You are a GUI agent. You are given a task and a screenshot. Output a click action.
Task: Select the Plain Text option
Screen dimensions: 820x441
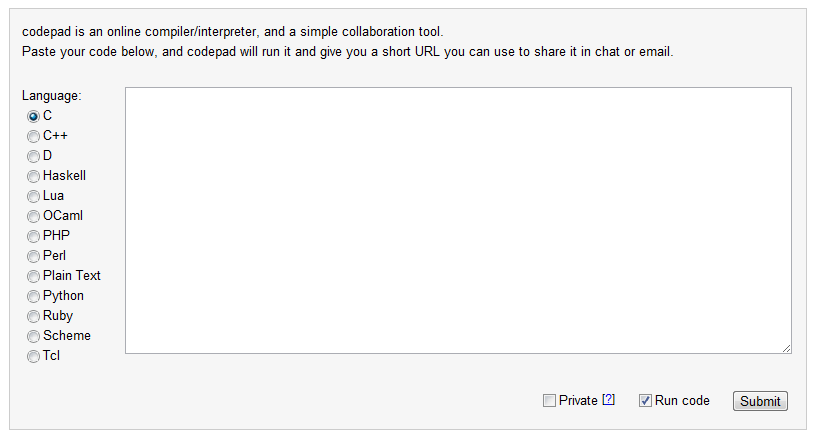point(33,276)
